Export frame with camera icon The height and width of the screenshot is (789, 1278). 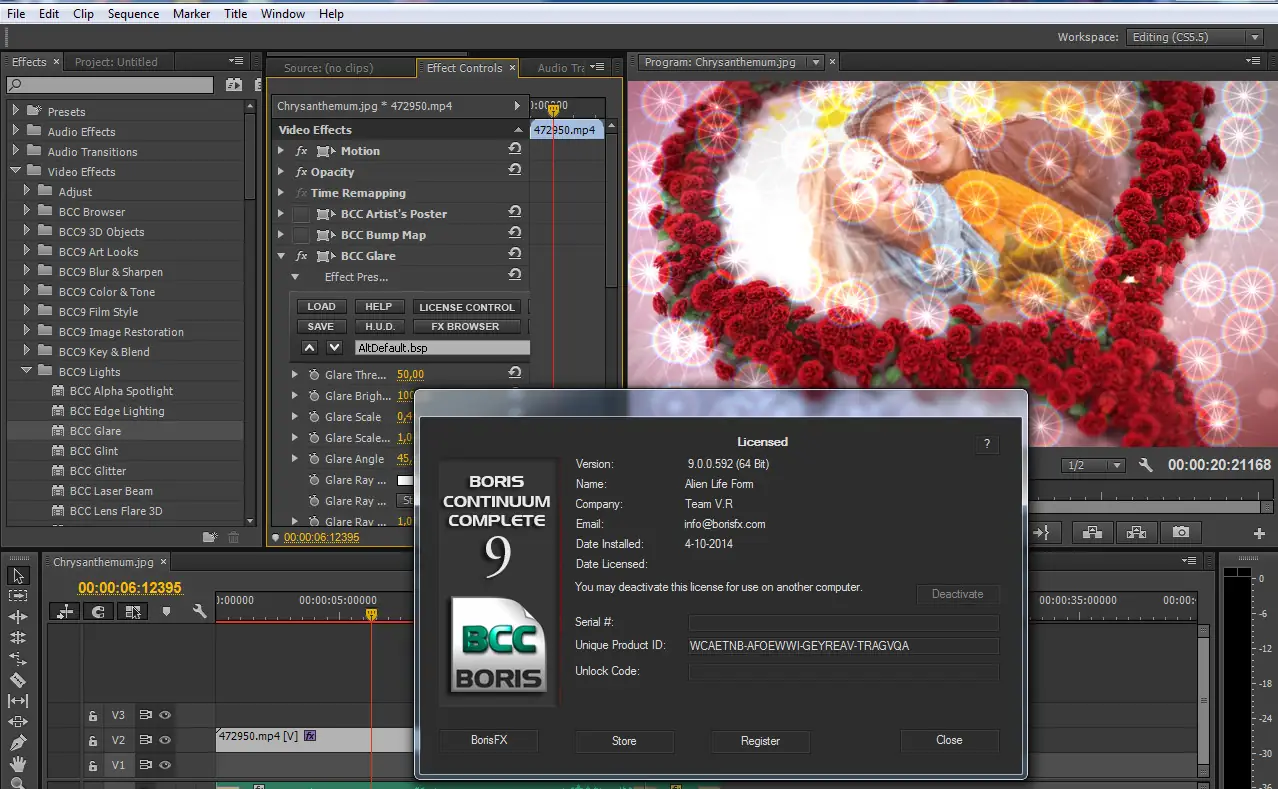point(1181,533)
